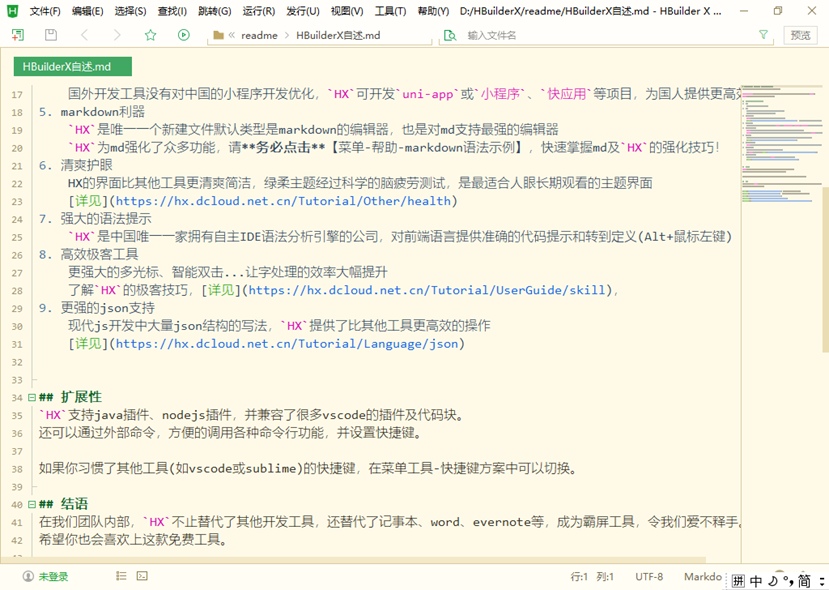Click the bookmark star icon

tap(151, 35)
